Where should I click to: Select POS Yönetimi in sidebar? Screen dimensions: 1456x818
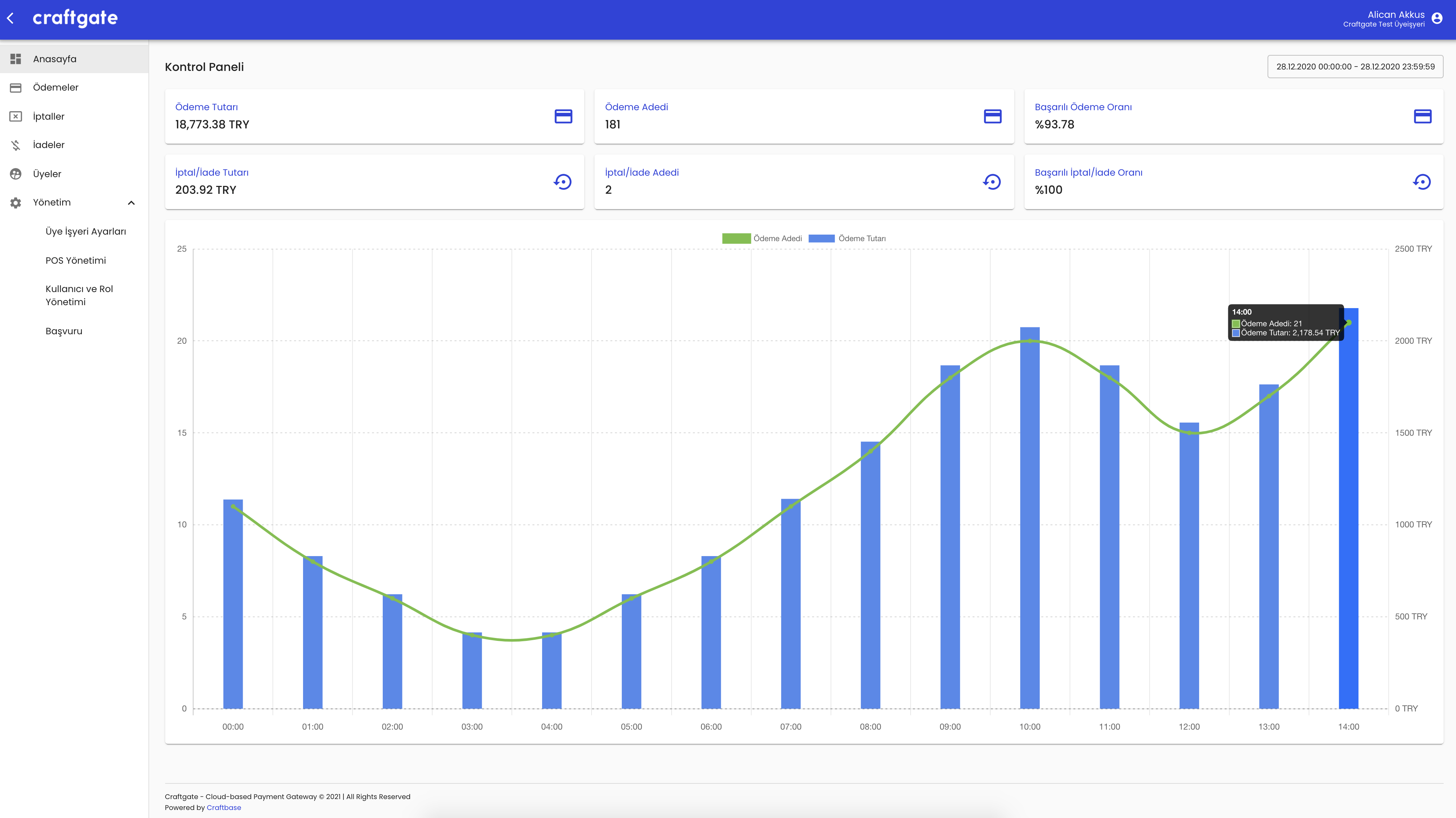(x=76, y=260)
